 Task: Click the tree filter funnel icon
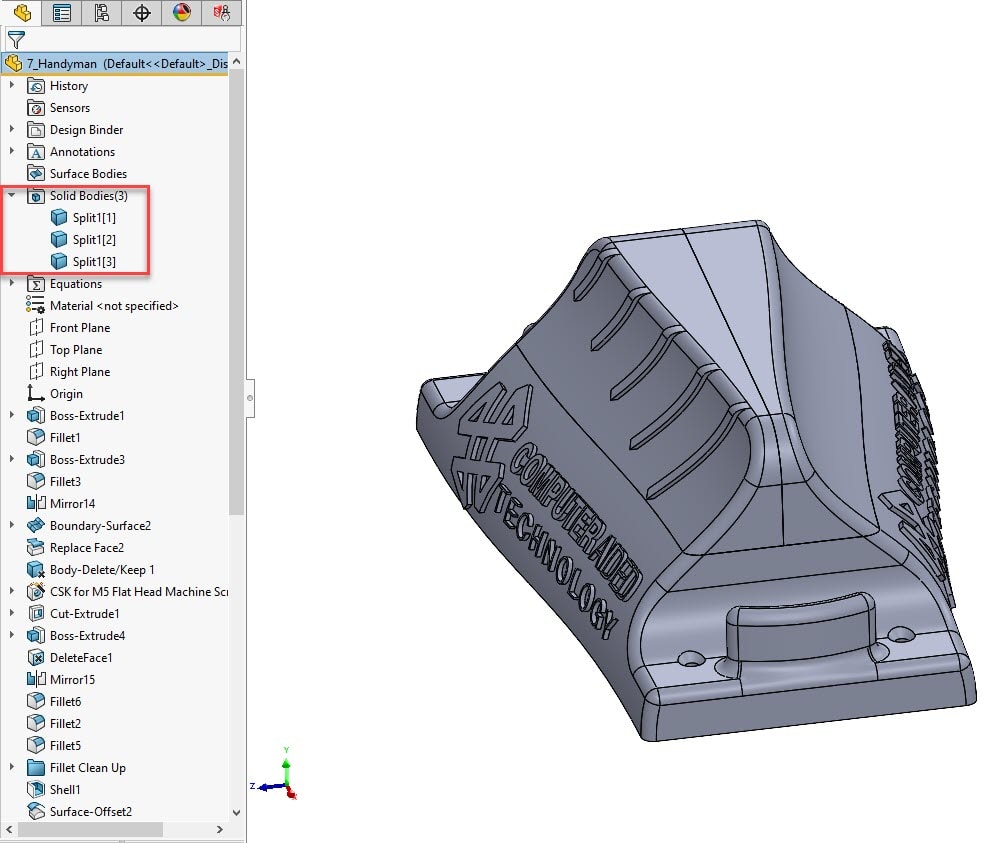tap(16, 40)
